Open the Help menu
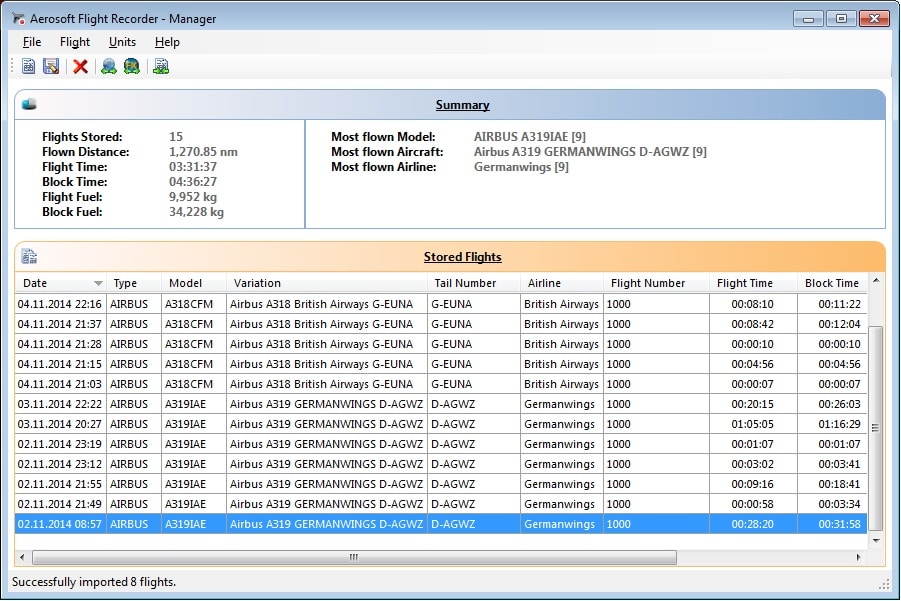901x601 pixels. pyautogui.click(x=167, y=42)
